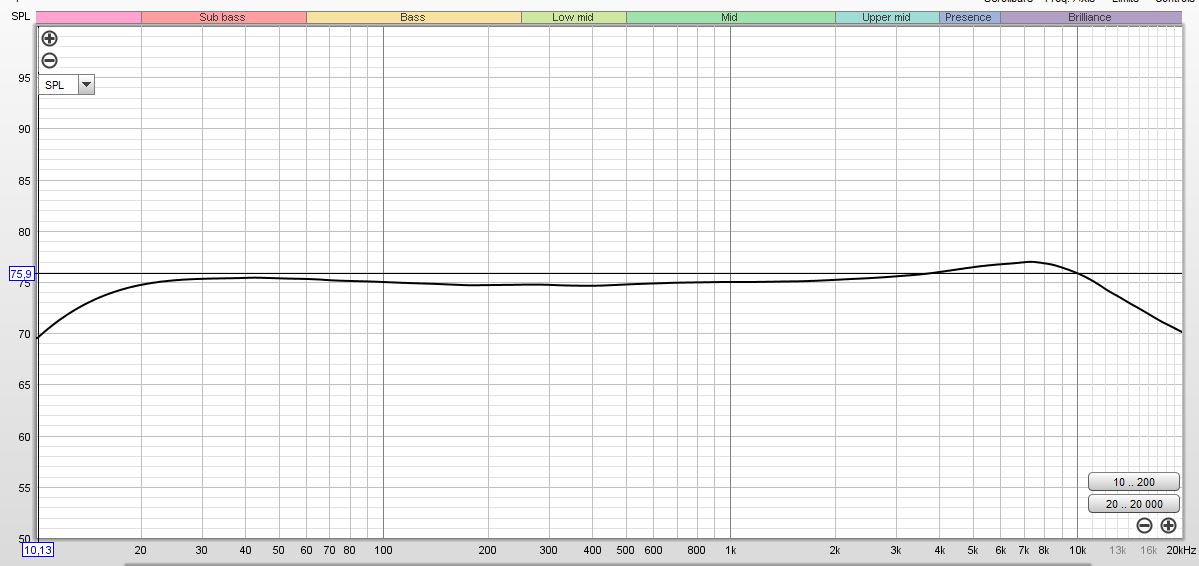1199x566 pixels.
Task: Select the Presence frequency band label
Action: [x=969, y=17]
